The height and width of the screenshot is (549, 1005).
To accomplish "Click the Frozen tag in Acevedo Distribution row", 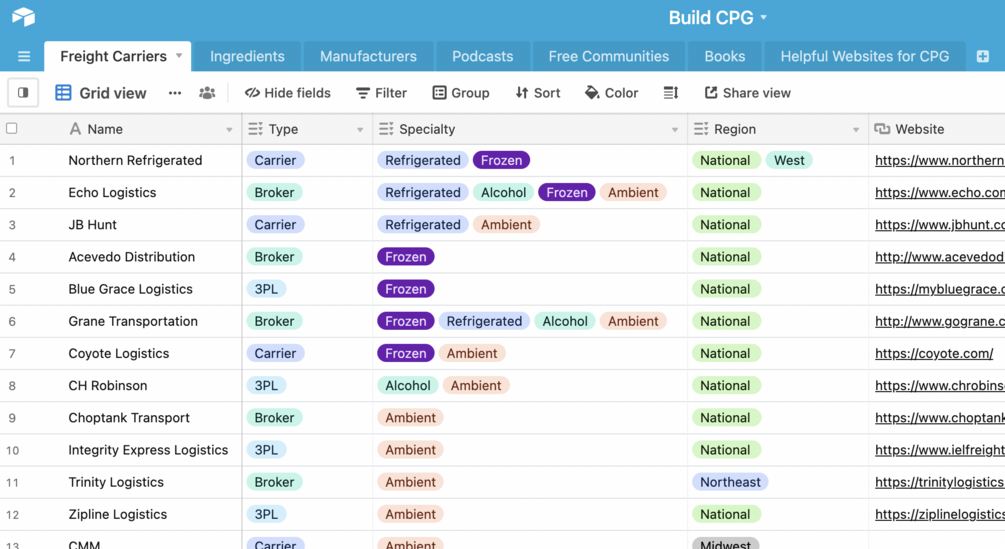I will point(406,257).
